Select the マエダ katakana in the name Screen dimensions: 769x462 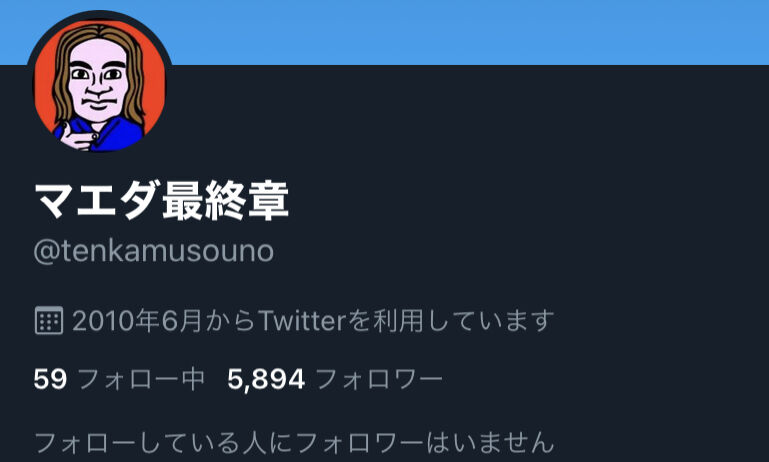[x=97, y=201]
